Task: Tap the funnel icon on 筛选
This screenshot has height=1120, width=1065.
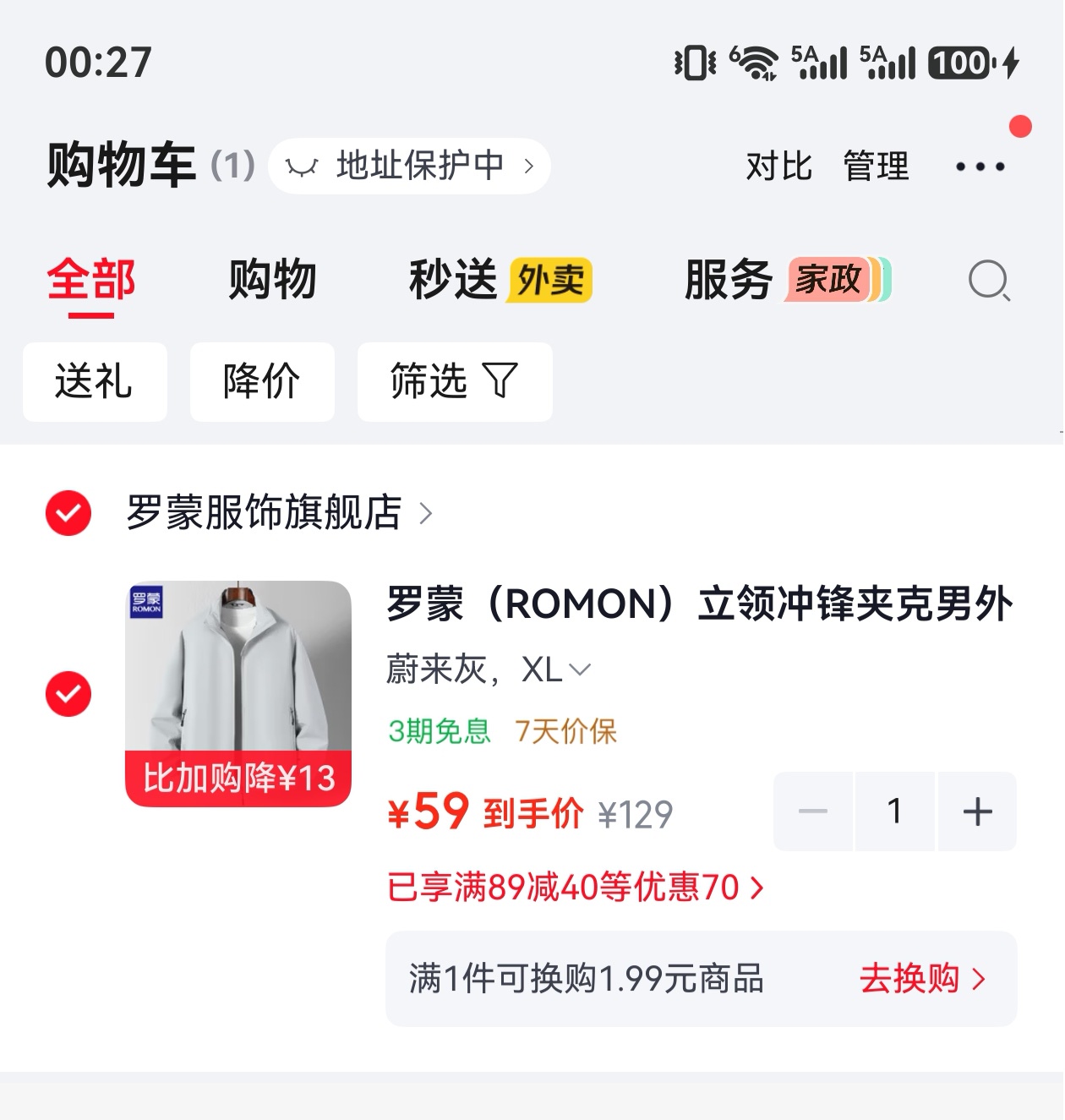Action: point(500,380)
